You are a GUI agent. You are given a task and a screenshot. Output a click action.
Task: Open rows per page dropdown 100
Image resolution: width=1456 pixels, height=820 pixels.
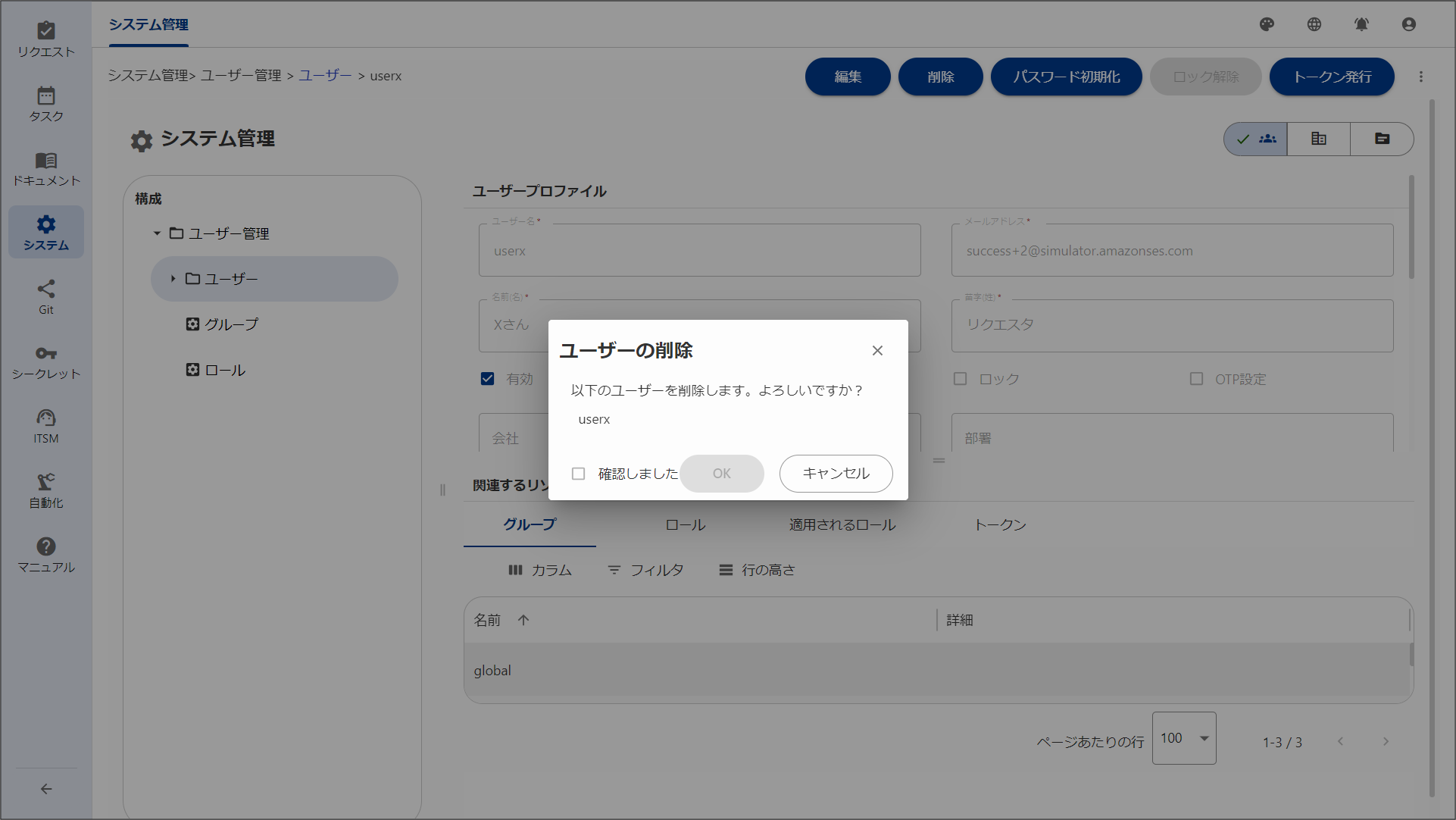pyautogui.click(x=1184, y=738)
